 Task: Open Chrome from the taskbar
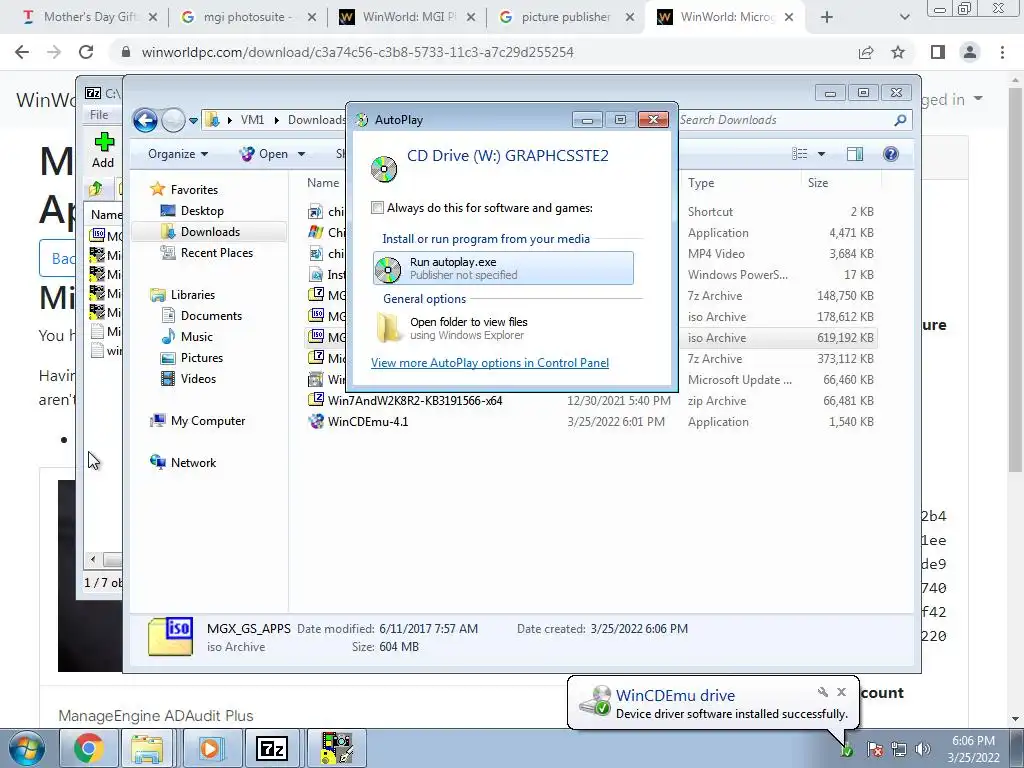coord(88,748)
